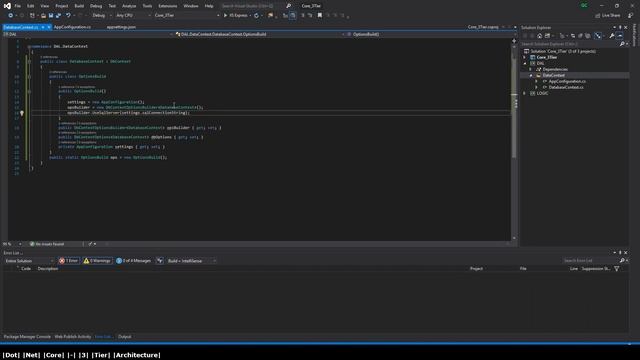Open the Build menu

pos(79,6)
